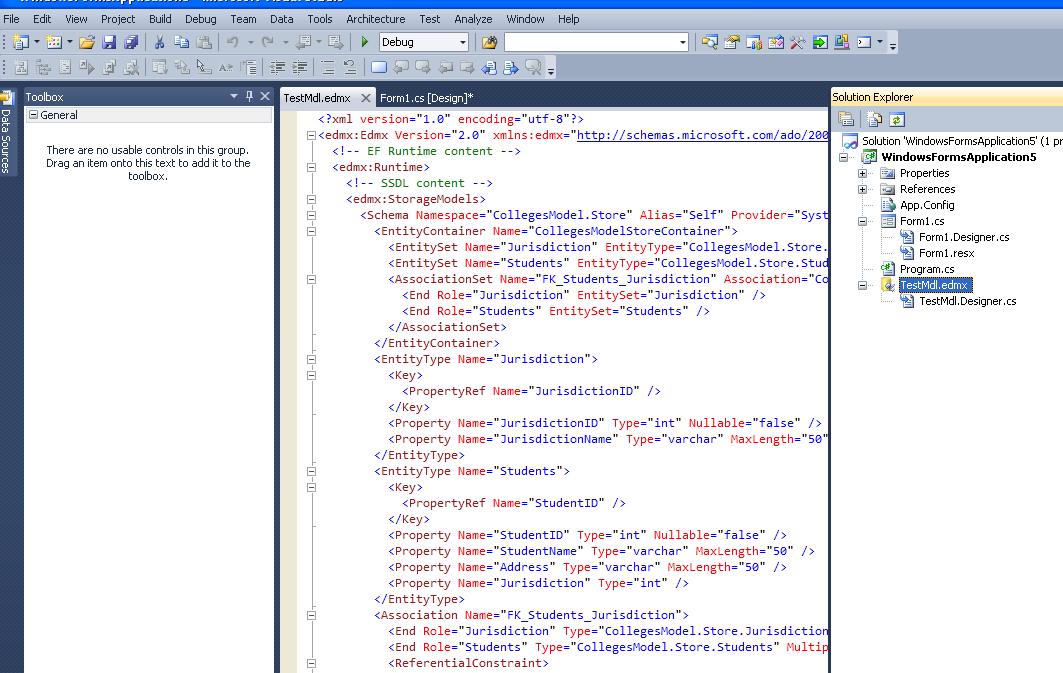Switch to Form1.cs [Design] tab
This screenshot has width=1063, height=673.
pos(426,98)
